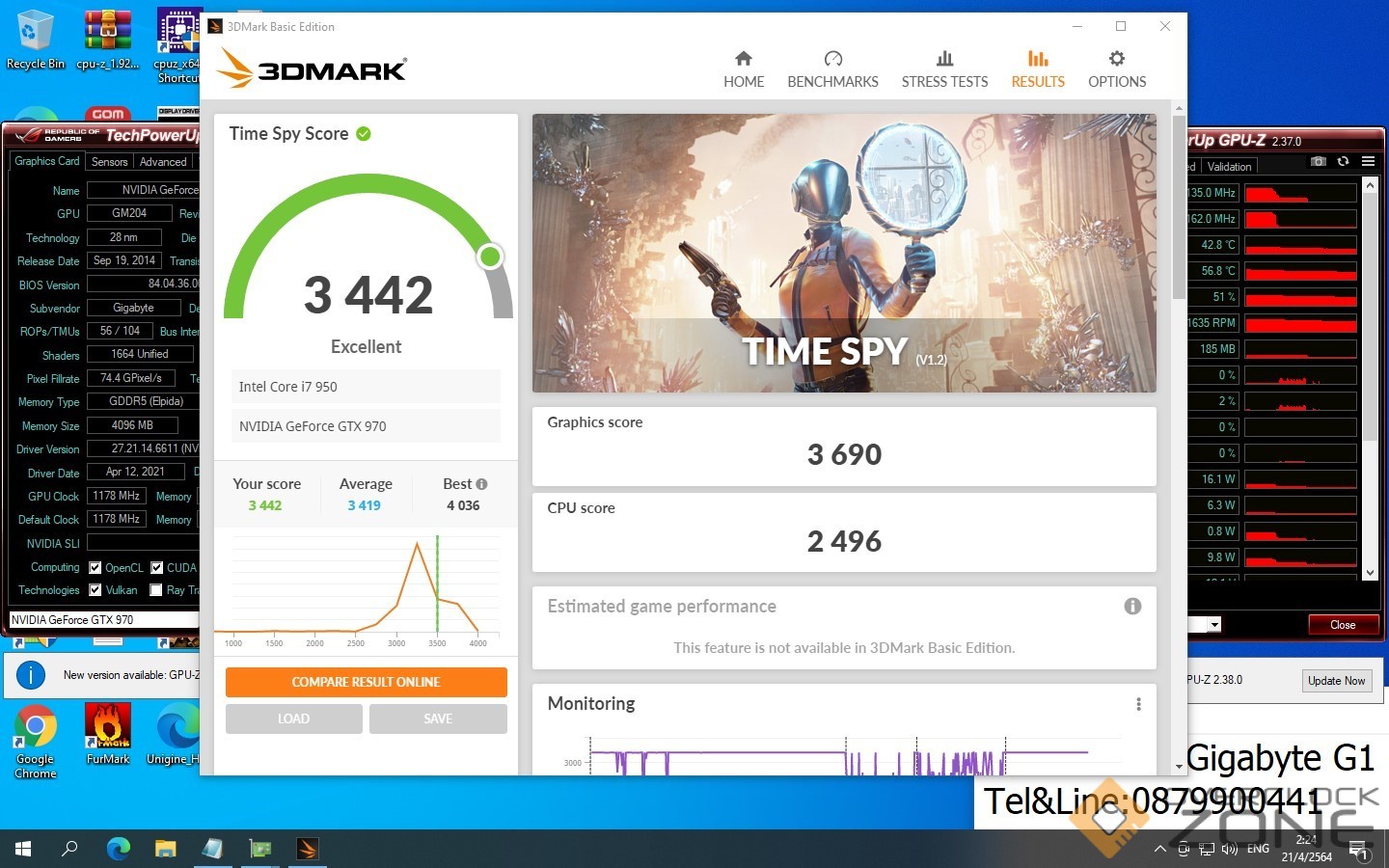Viewport: 1389px width, 868px height.
Task: Click the CPU score value 2 496
Action: click(x=844, y=541)
